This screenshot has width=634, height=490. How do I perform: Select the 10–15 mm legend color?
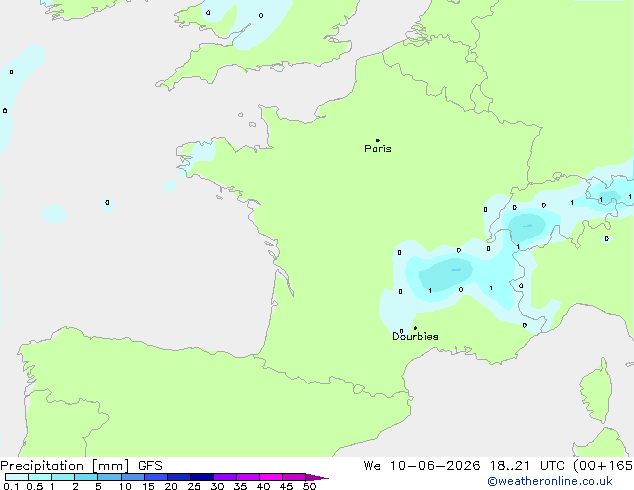click(132, 477)
